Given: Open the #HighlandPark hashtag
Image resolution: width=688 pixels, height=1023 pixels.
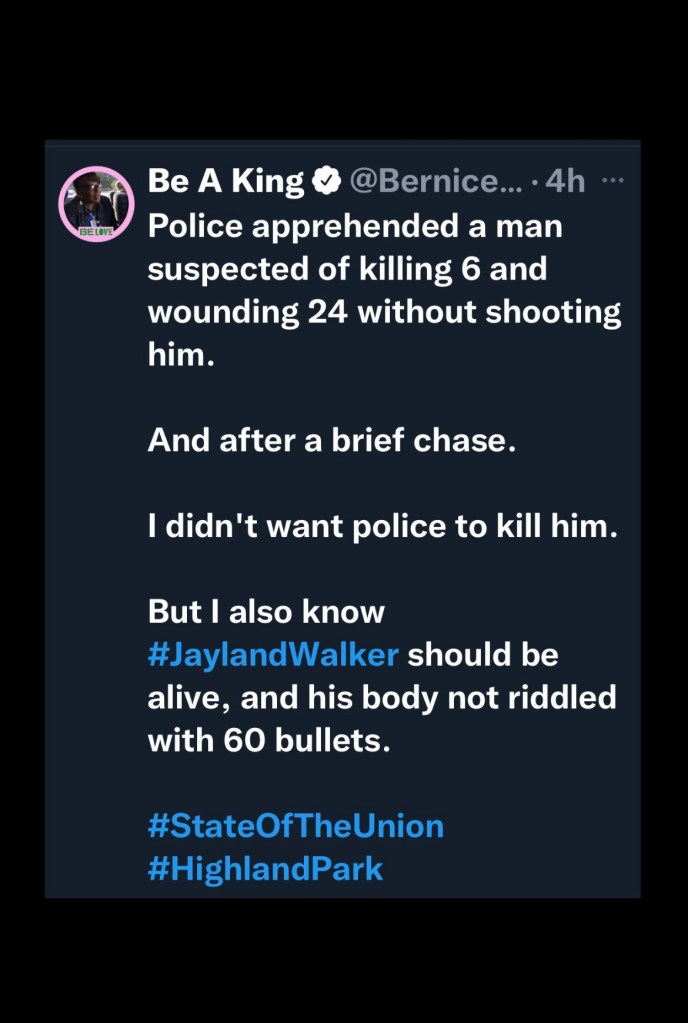Looking at the screenshot, I should (x=265, y=868).
